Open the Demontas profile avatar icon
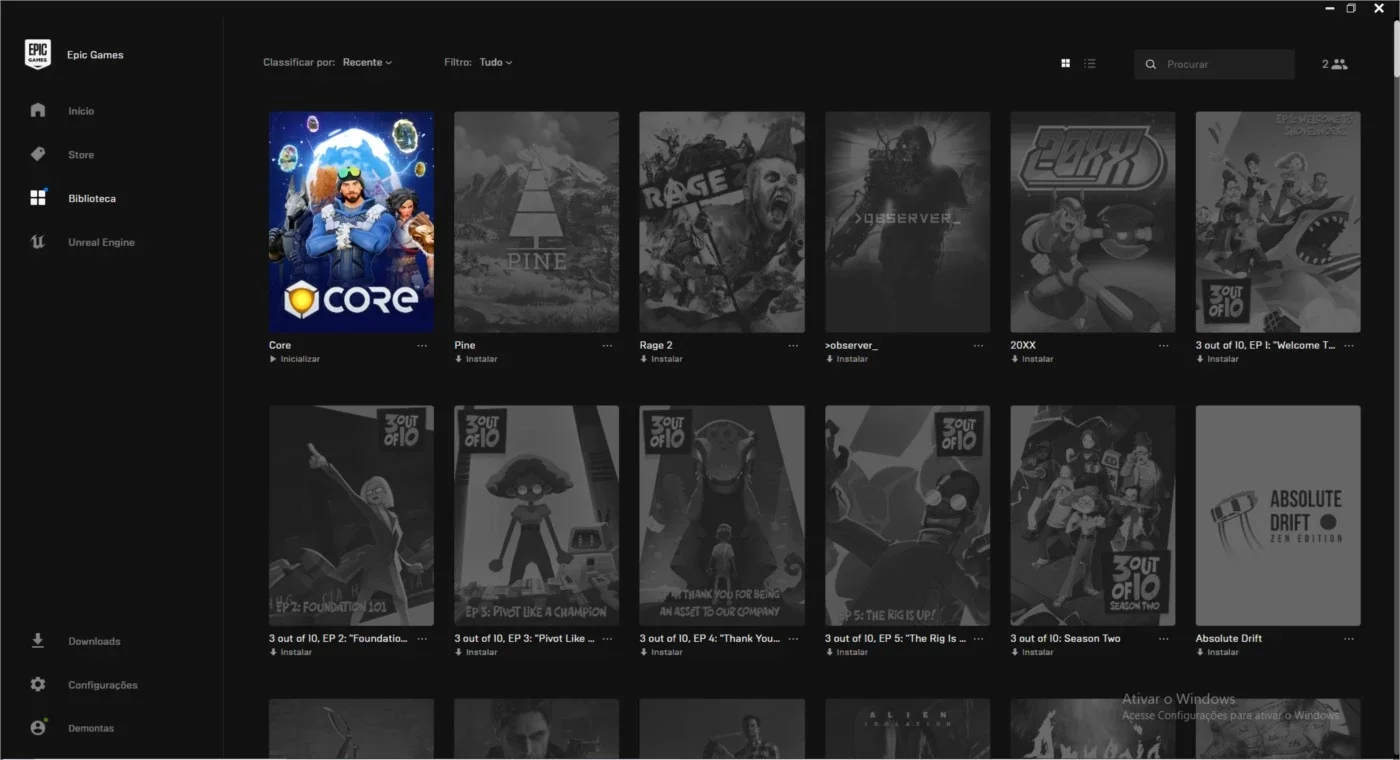Viewport: 1400px width, 760px height. point(38,728)
